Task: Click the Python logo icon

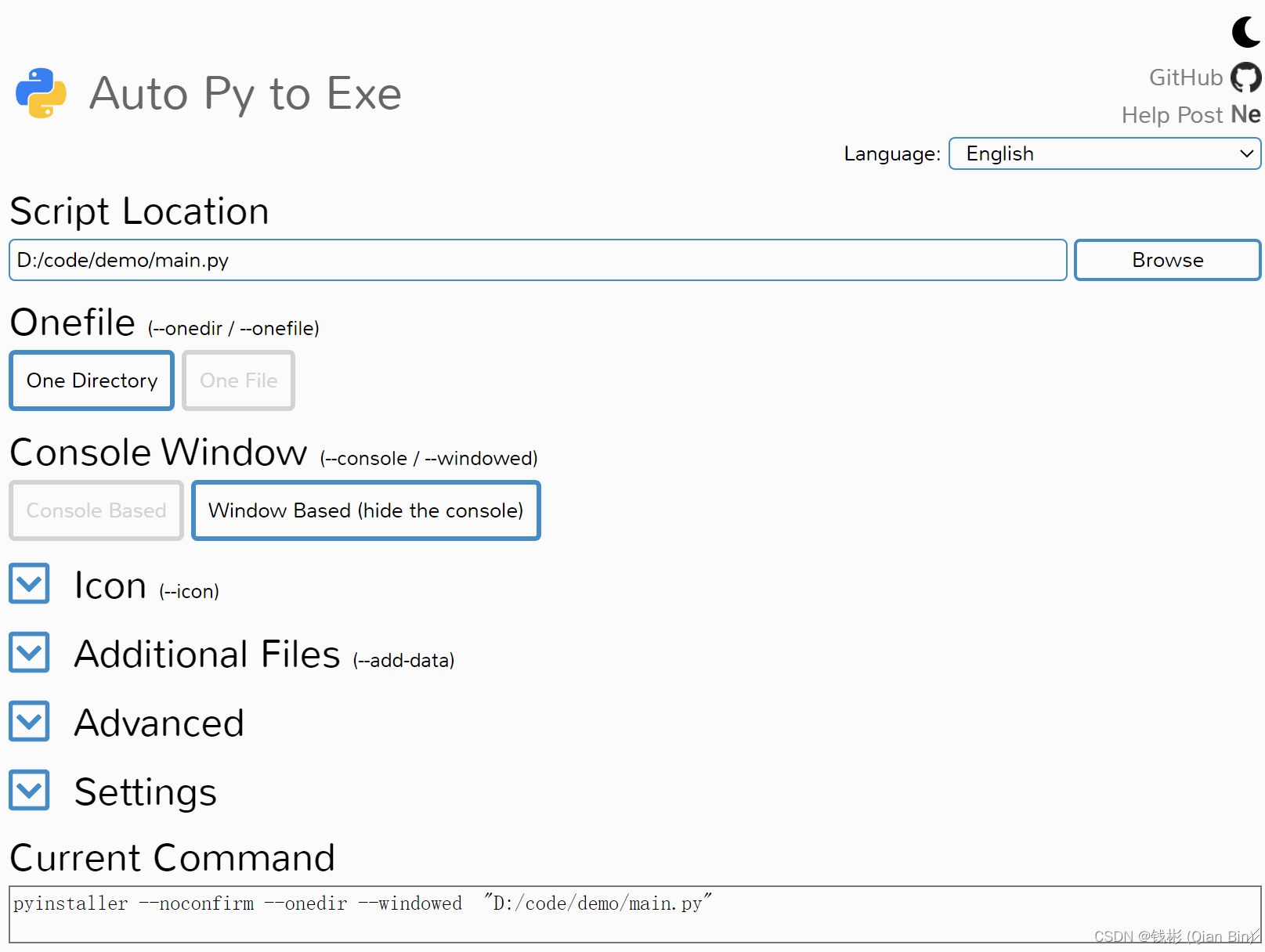Action: 40,93
